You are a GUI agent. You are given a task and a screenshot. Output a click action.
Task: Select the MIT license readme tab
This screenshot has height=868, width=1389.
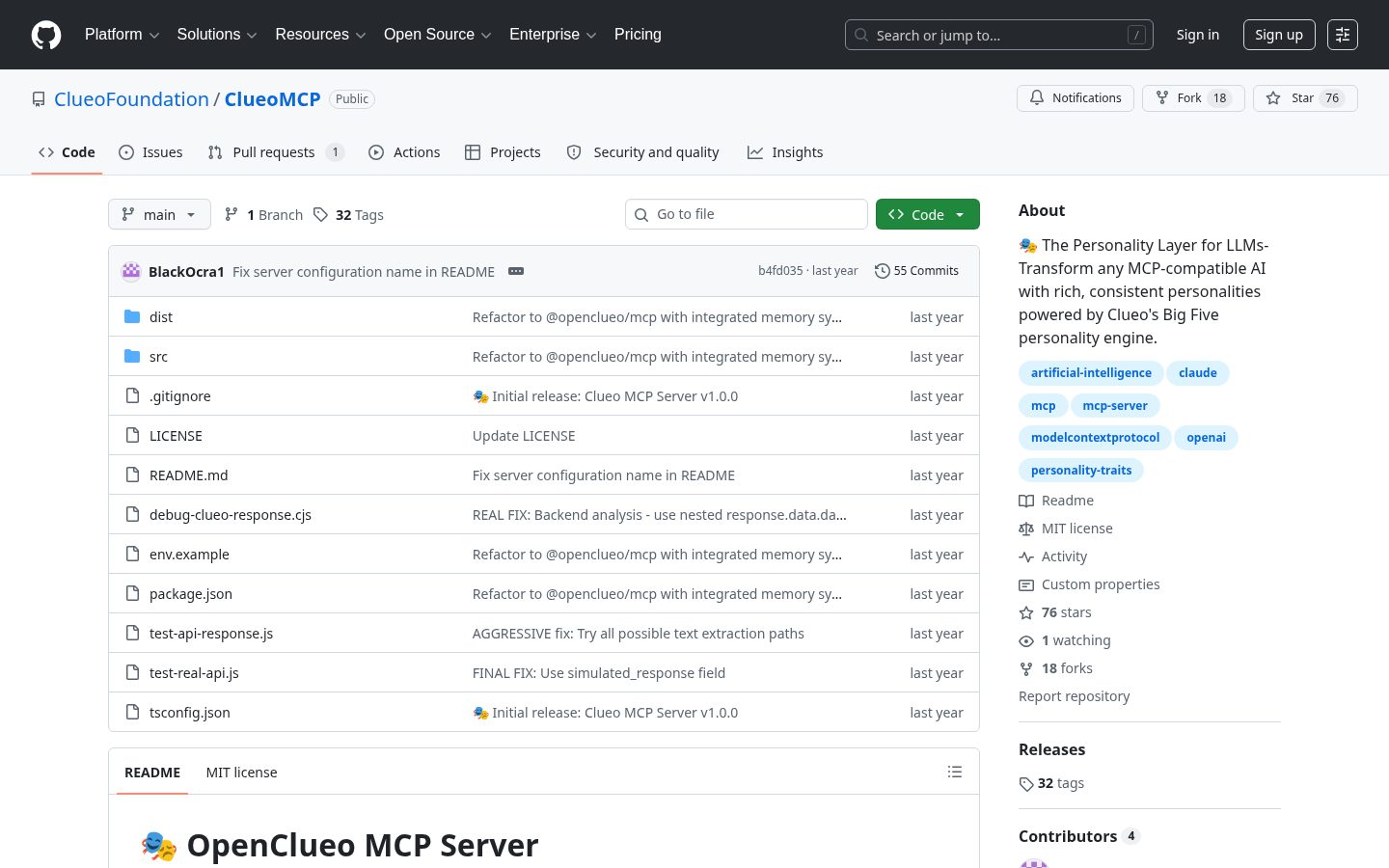[241, 773]
